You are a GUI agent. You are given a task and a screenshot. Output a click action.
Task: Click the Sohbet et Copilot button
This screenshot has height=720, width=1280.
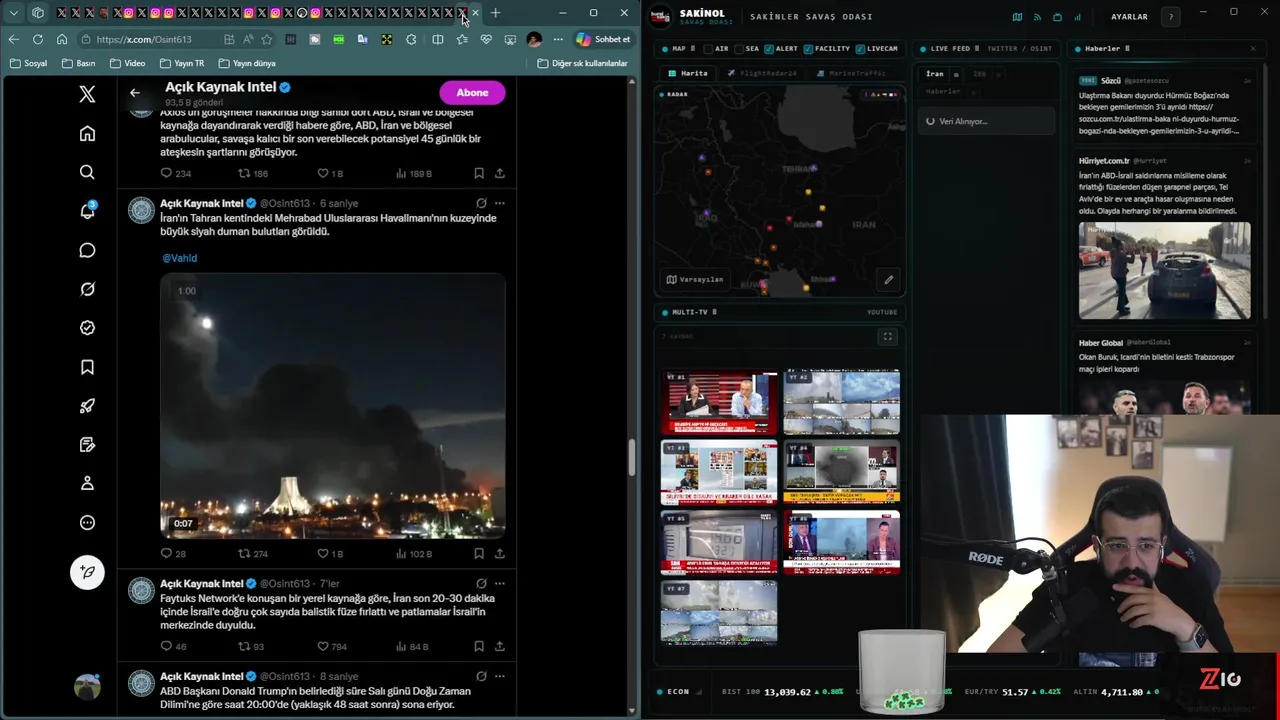pos(603,39)
